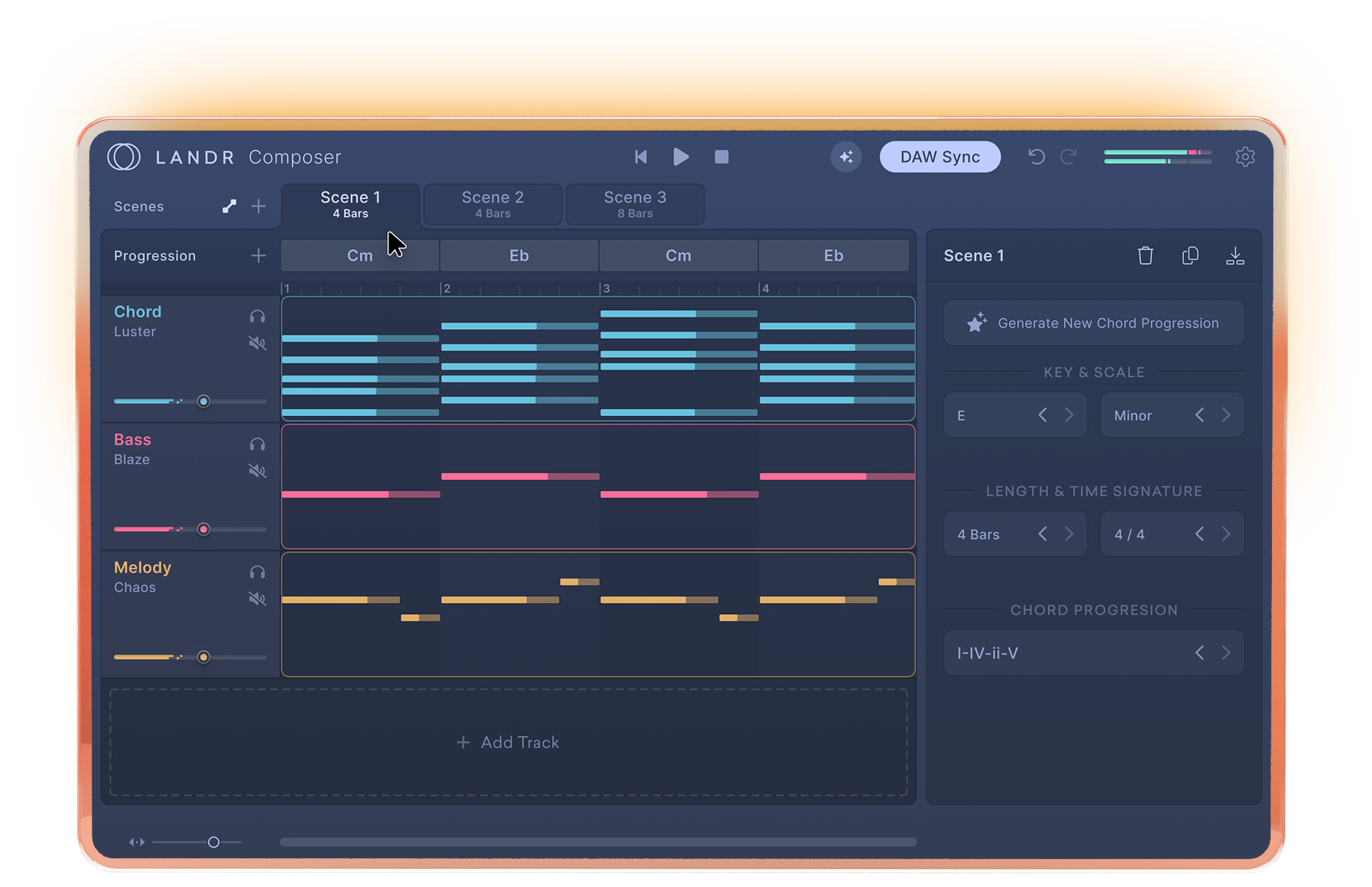Stop playback with the stop button
1372x887 pixels.
click(721, 157)
